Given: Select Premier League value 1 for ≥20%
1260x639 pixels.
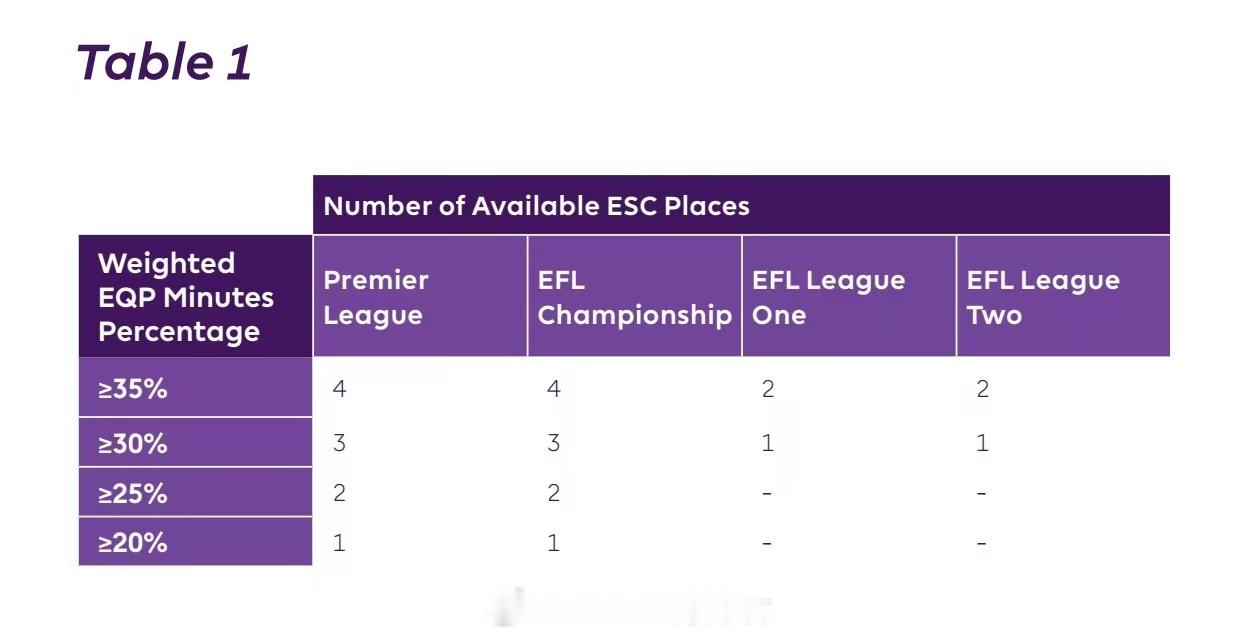Looking at the screenshot, I should [x=339, y=543].
